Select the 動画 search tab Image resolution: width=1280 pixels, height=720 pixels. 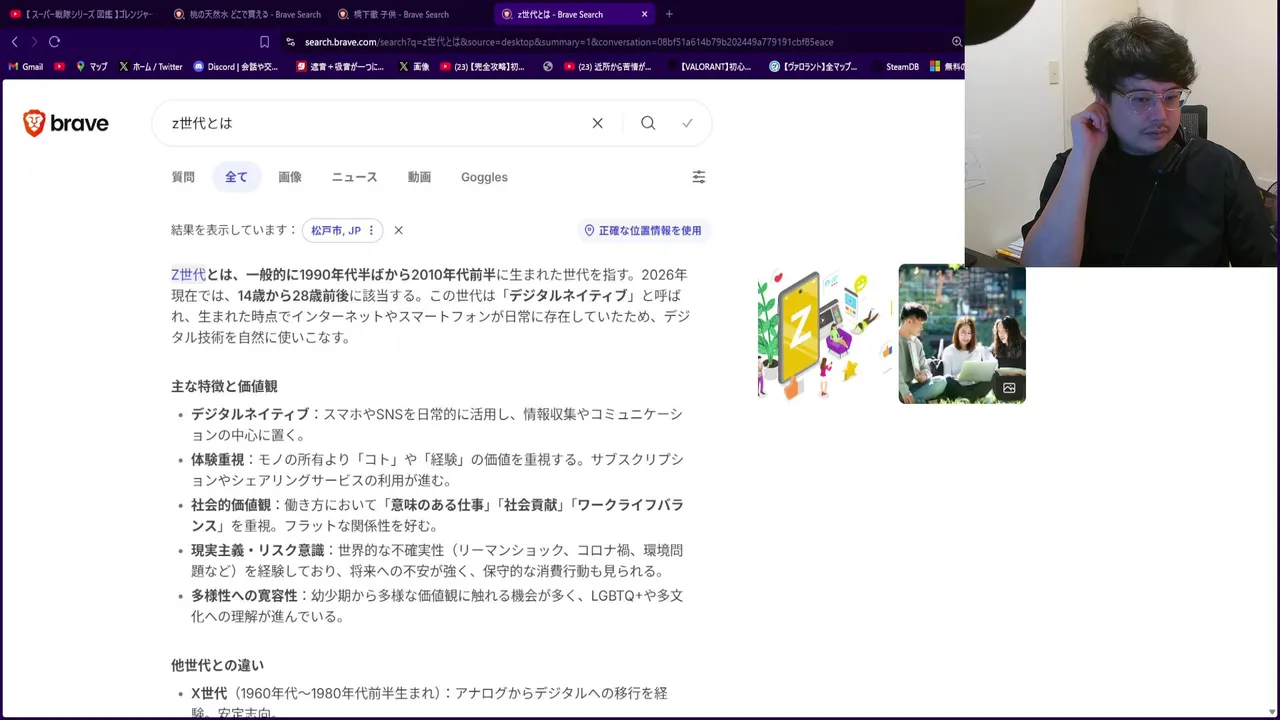419,177
